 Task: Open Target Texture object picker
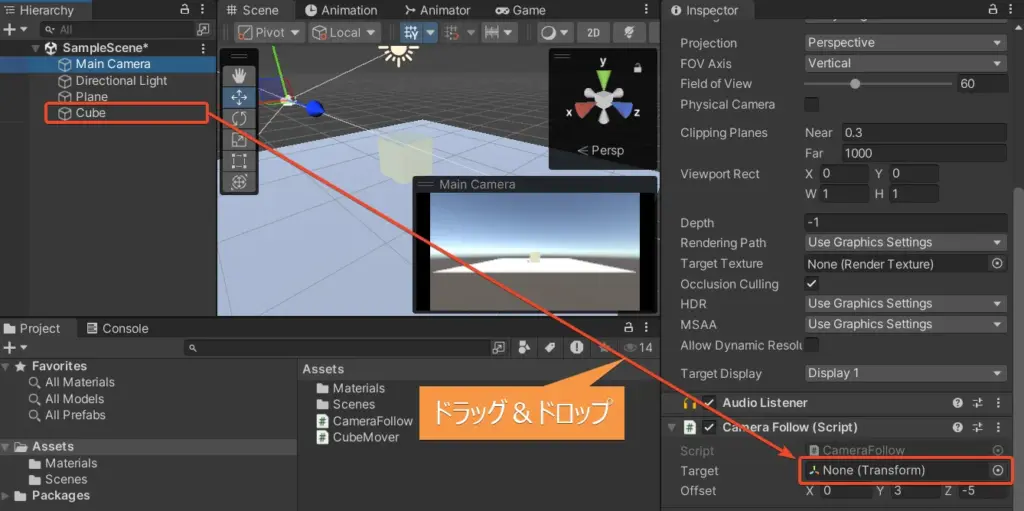997,263
